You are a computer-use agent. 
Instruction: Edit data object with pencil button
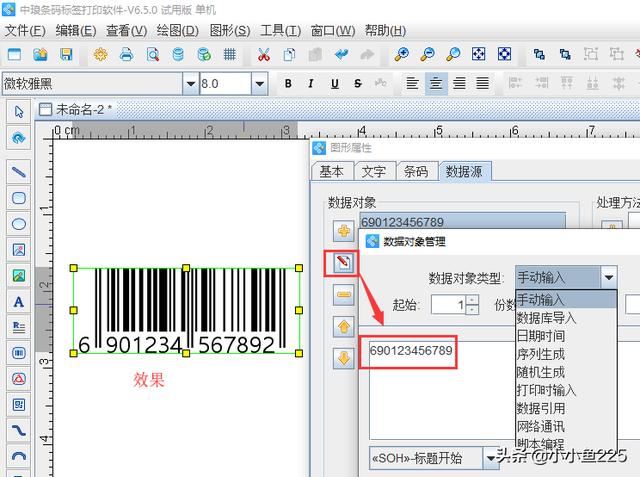(x=343, y=263)
